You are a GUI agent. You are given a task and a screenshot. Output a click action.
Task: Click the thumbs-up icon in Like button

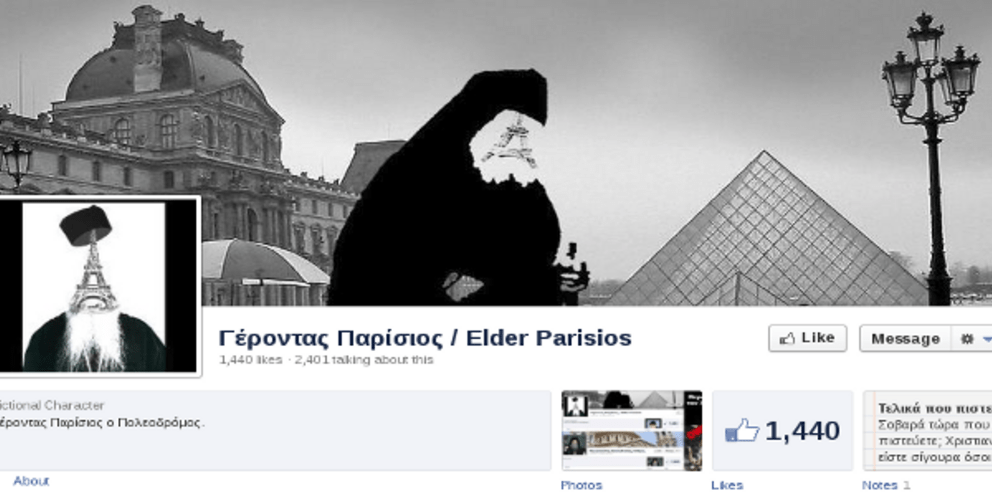point(787,339)
